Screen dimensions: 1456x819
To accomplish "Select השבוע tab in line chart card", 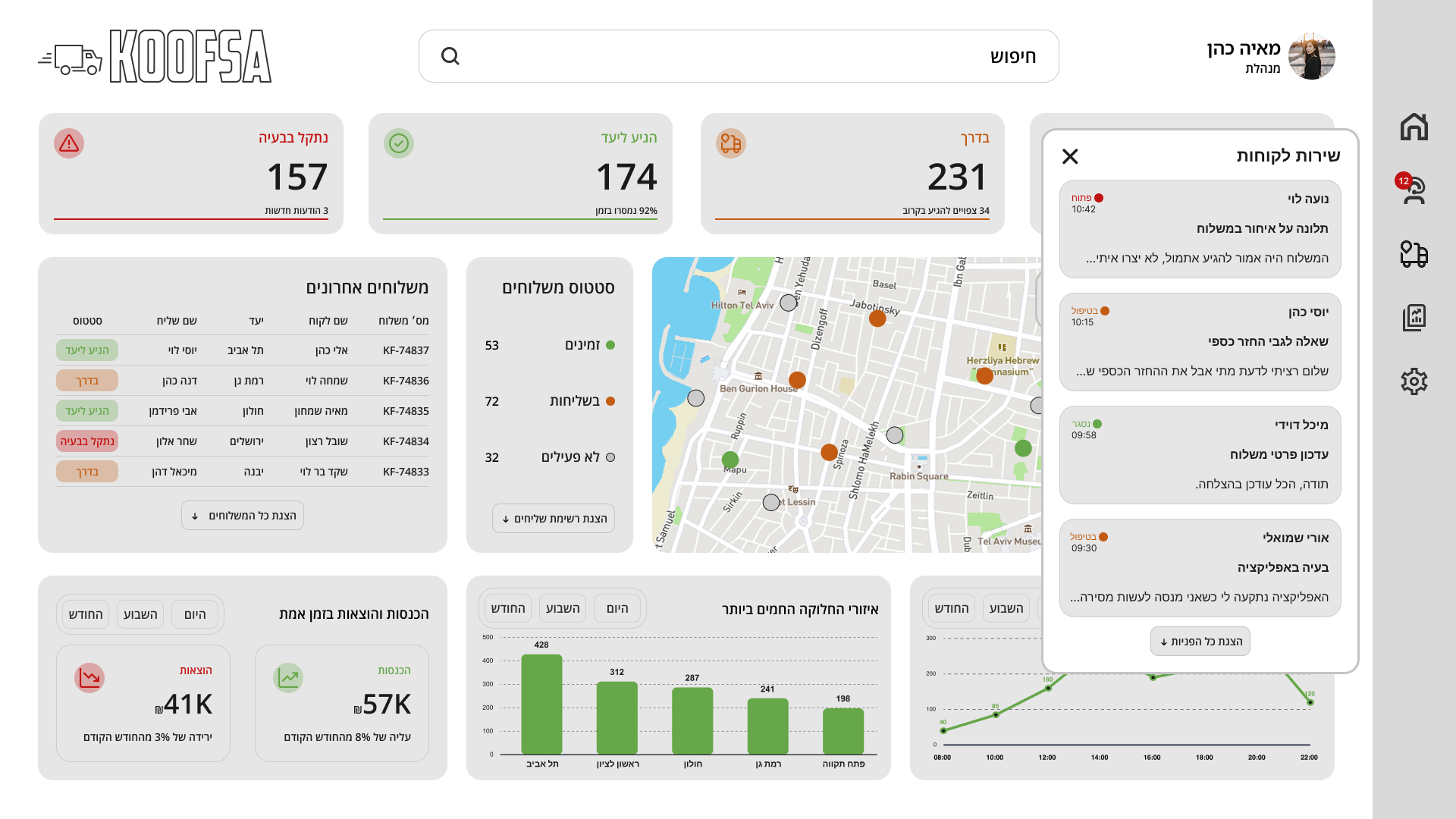I will [1006, 609].
